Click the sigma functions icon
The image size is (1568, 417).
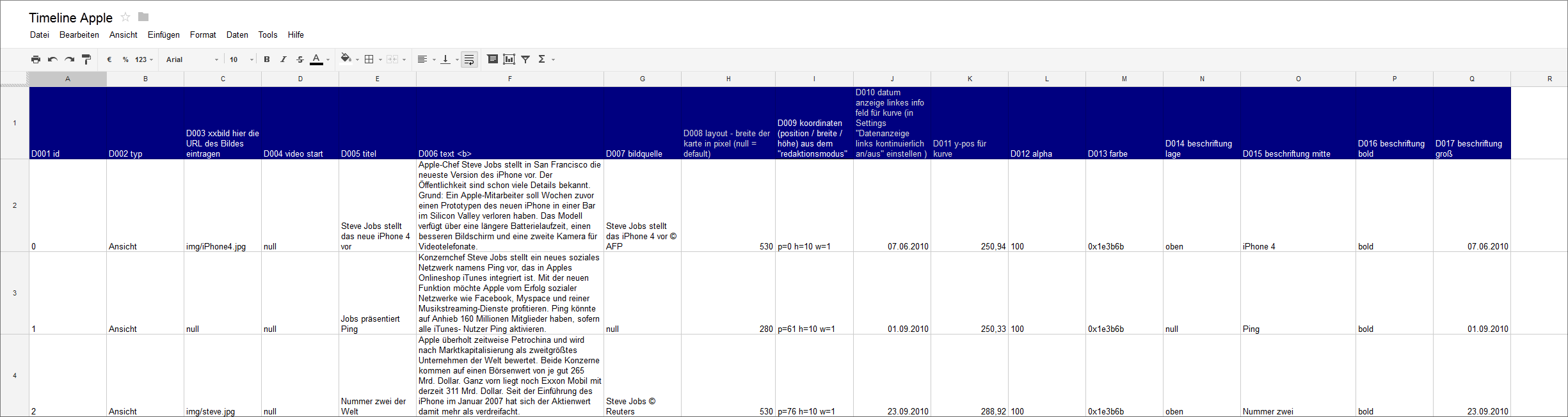coord(541,59)
